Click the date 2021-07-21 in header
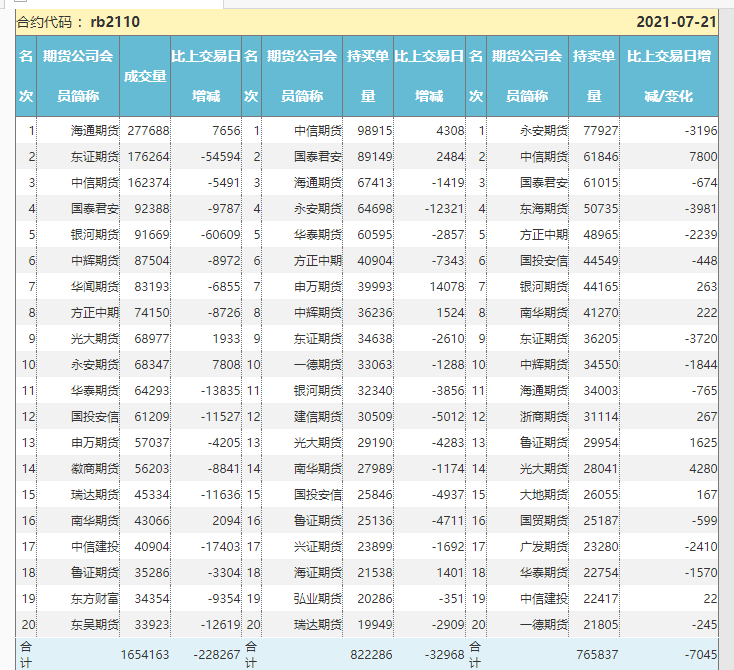 [x=676, y=22]
